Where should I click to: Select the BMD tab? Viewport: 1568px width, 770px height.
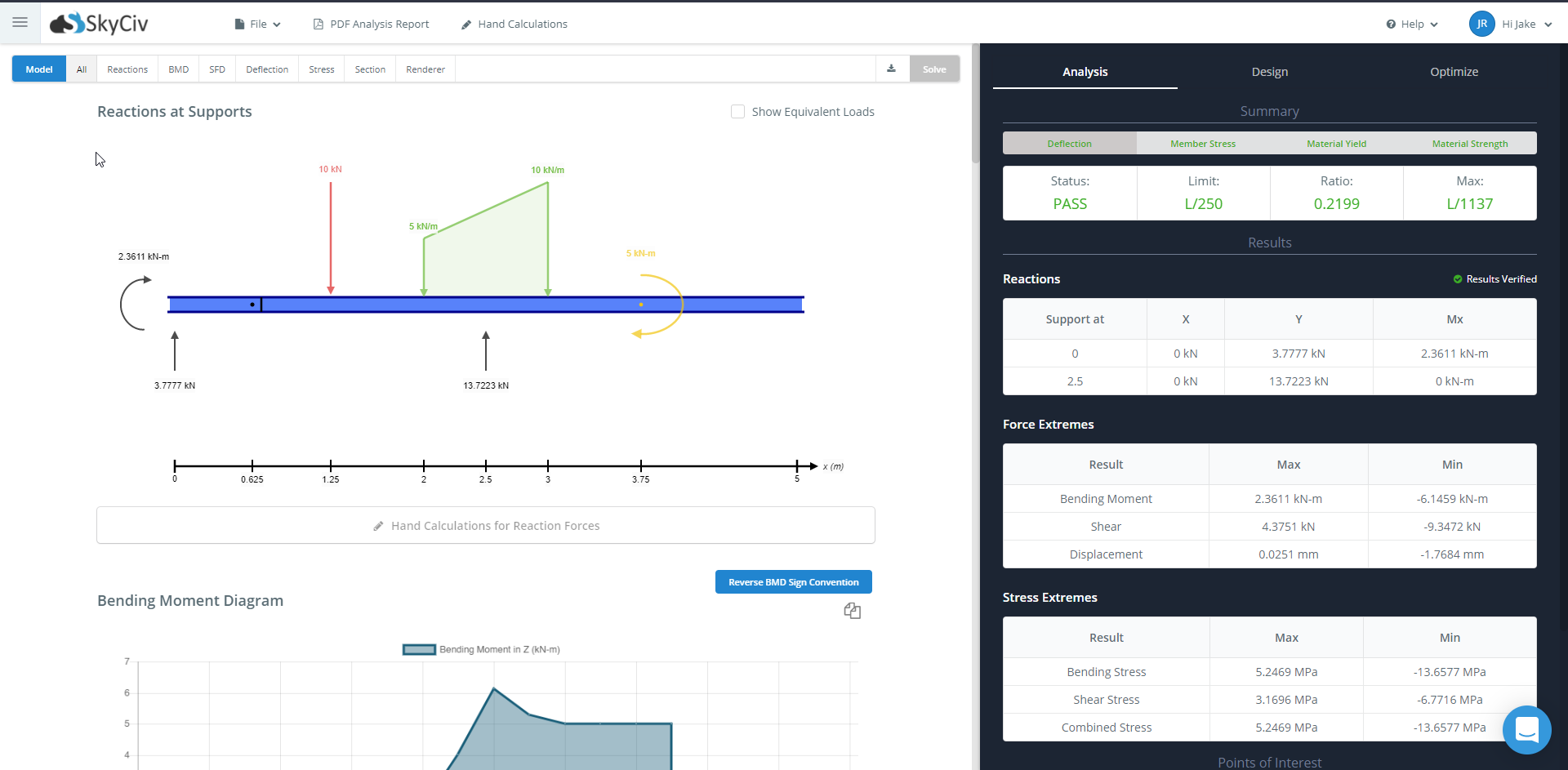click(x=179, y=69)
